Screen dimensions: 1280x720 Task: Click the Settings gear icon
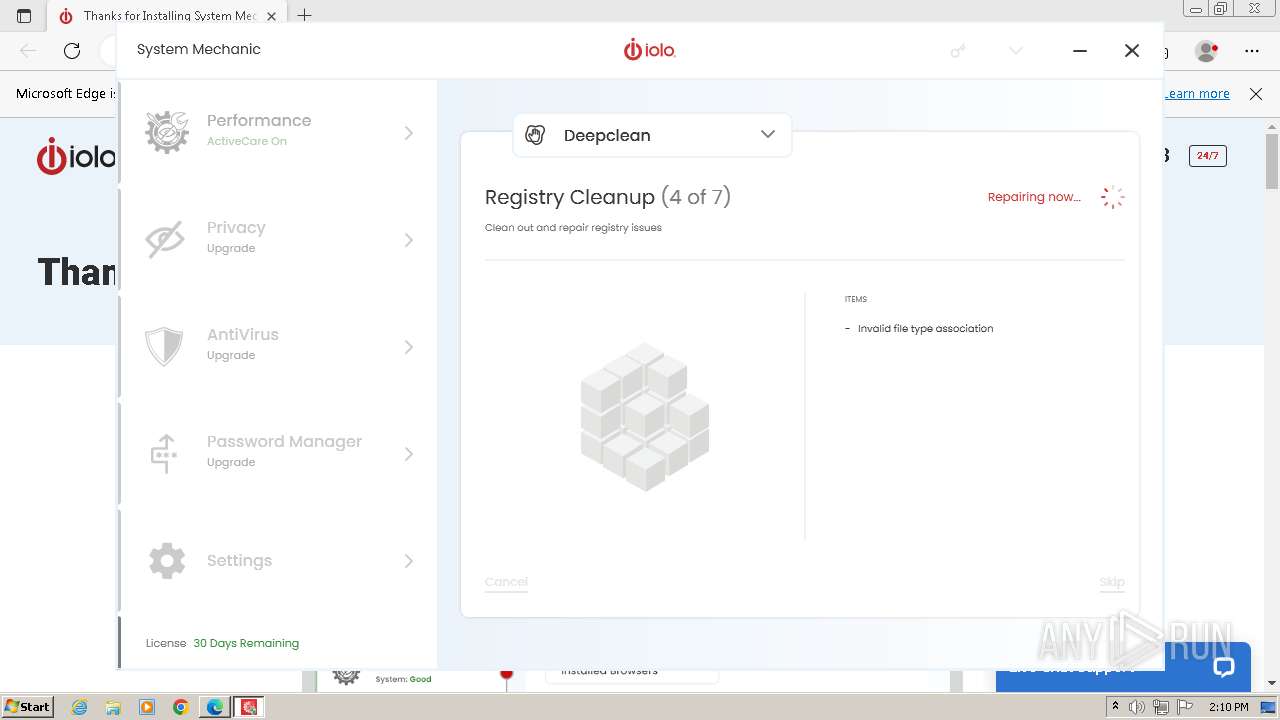166,560
